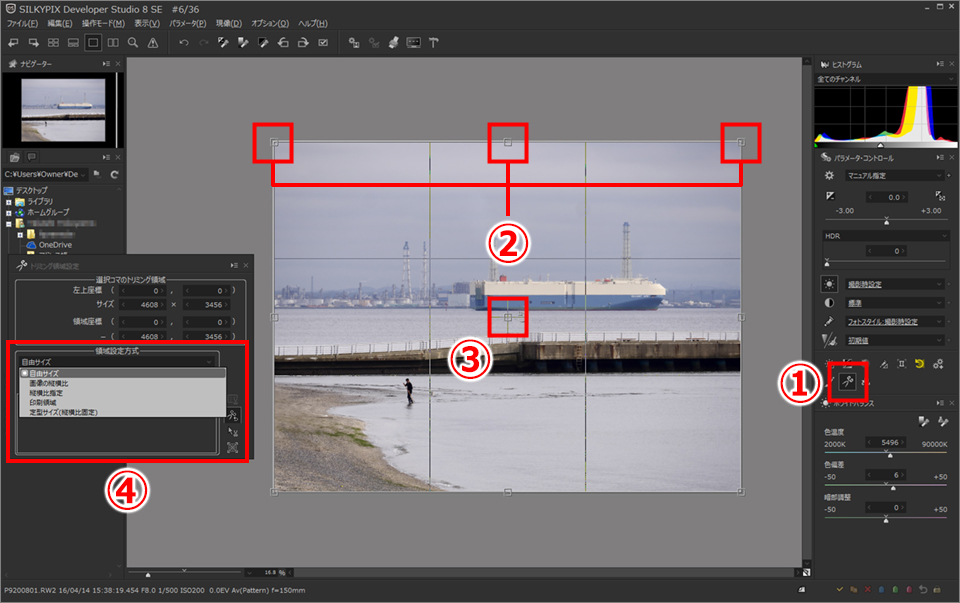Click the yellow rotation icon in parameter panel

921,364
